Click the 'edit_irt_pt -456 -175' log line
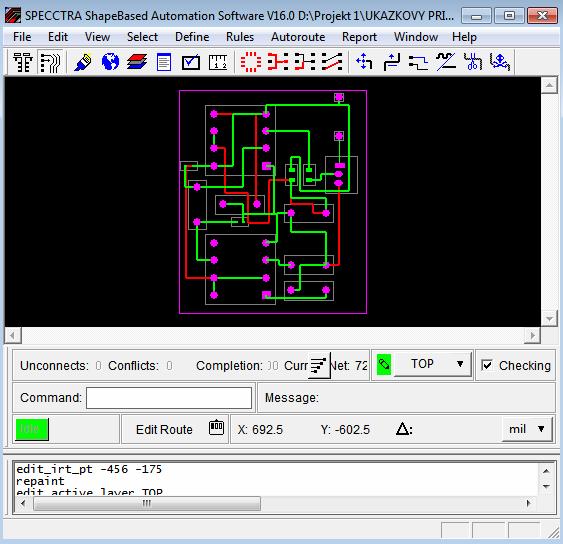 89,469
